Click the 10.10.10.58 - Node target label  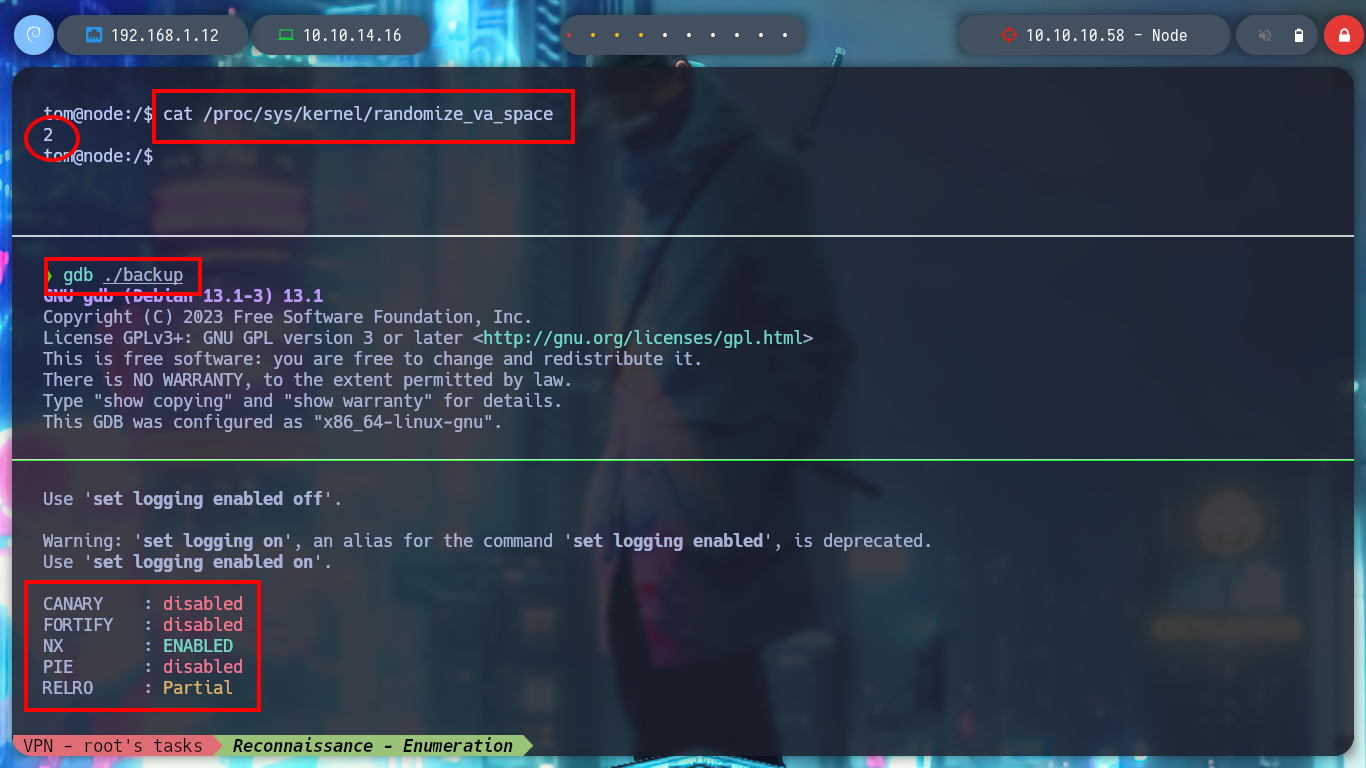pos(1106,35)
